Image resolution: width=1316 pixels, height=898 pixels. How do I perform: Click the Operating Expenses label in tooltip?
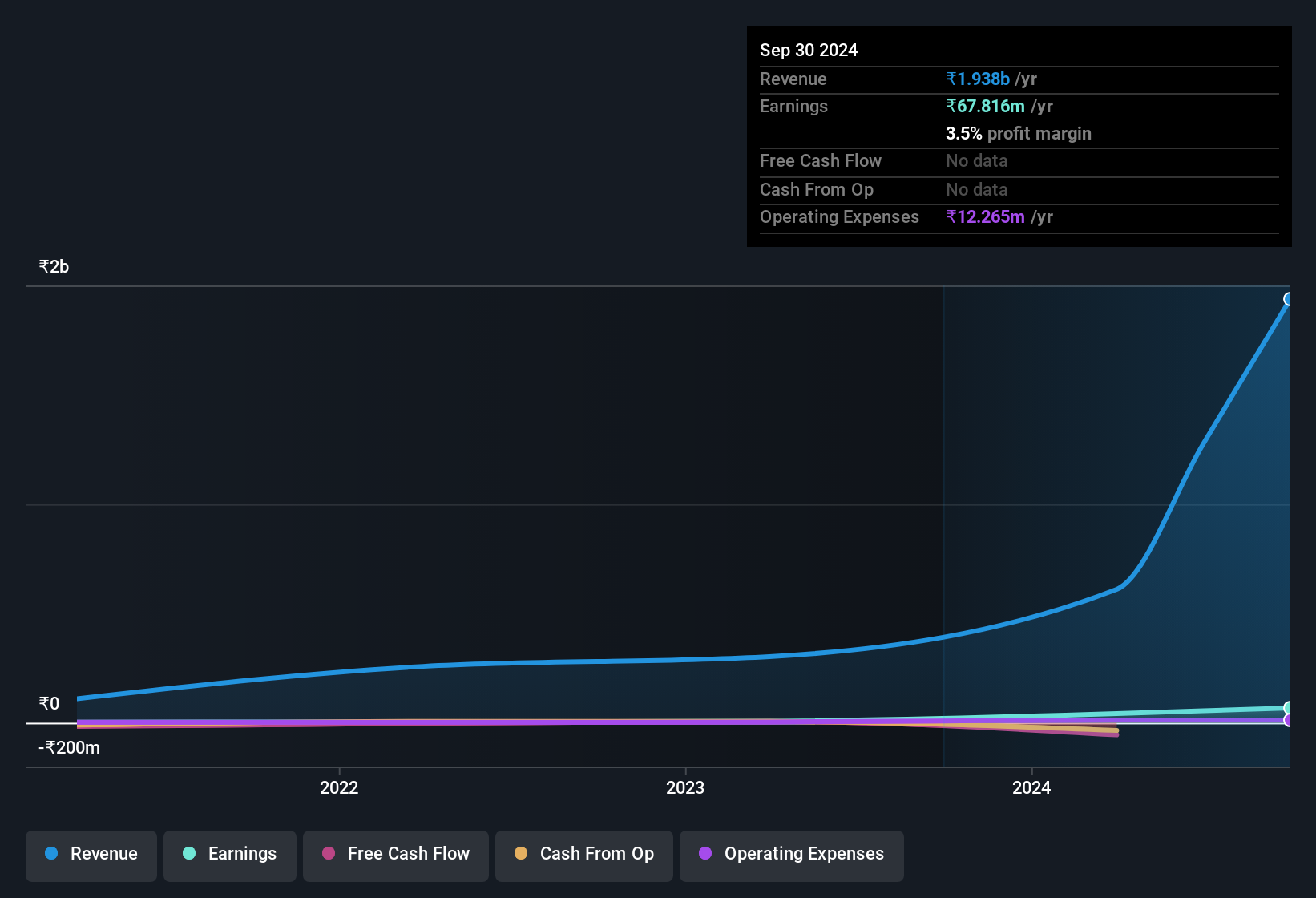pos(839,216)
